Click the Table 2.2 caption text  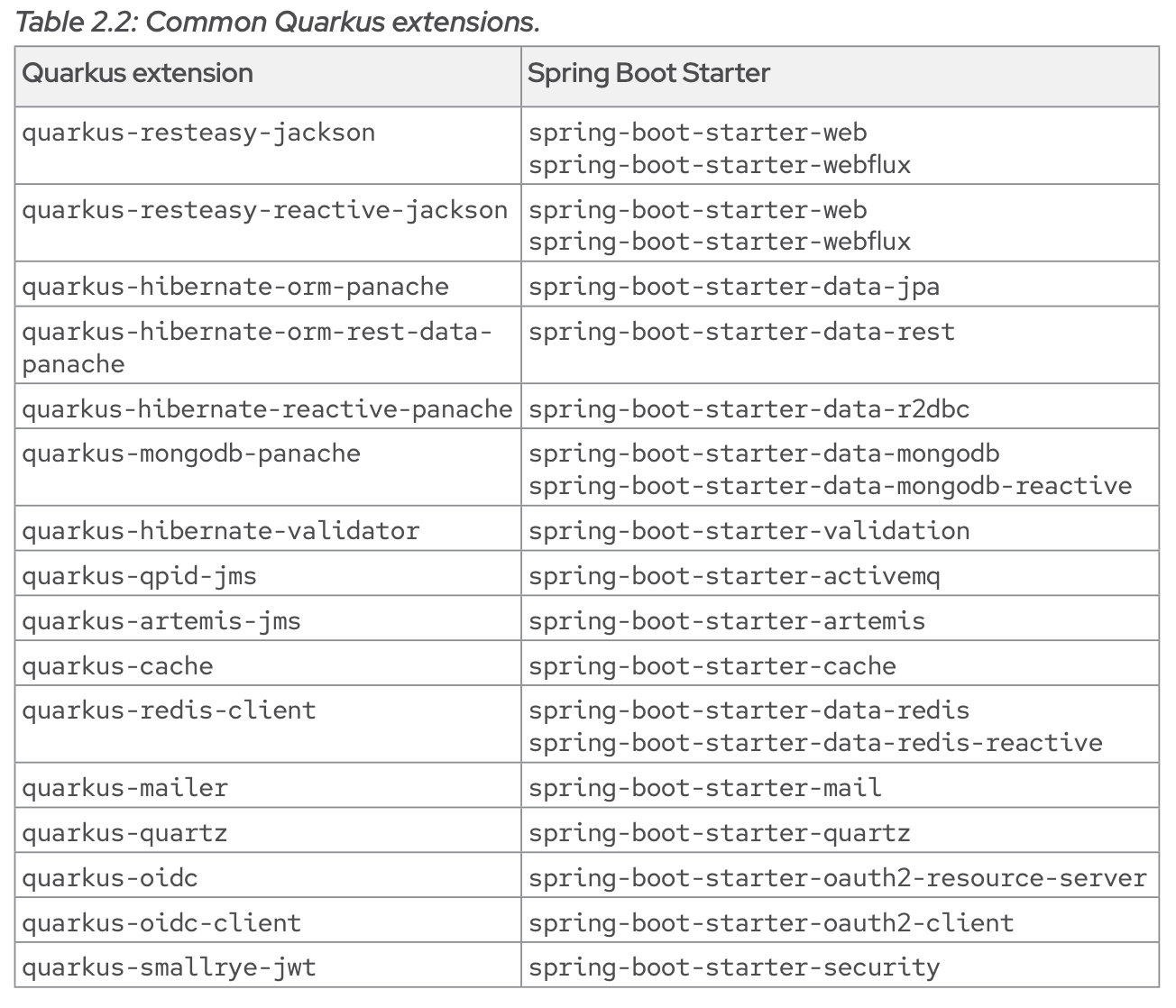point(278,22)
